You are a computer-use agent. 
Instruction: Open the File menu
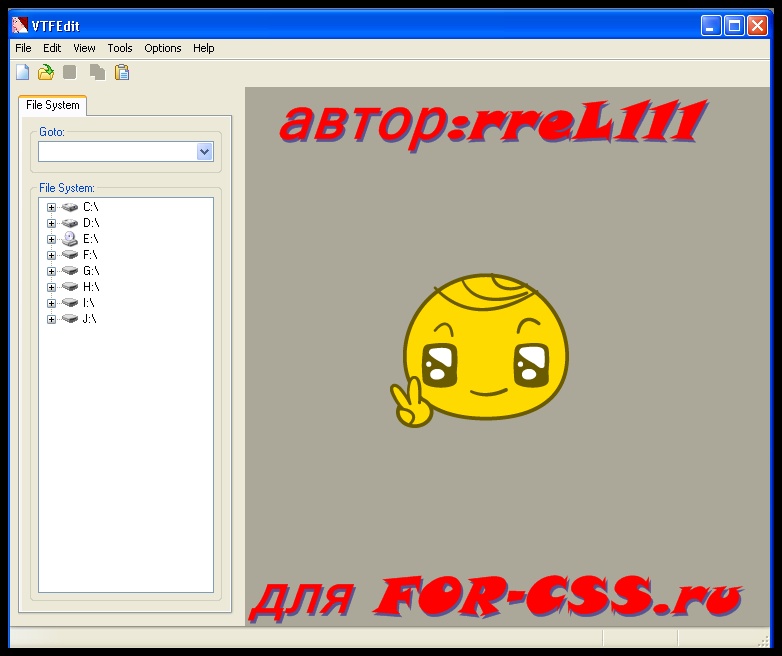(x=23, y=48)
